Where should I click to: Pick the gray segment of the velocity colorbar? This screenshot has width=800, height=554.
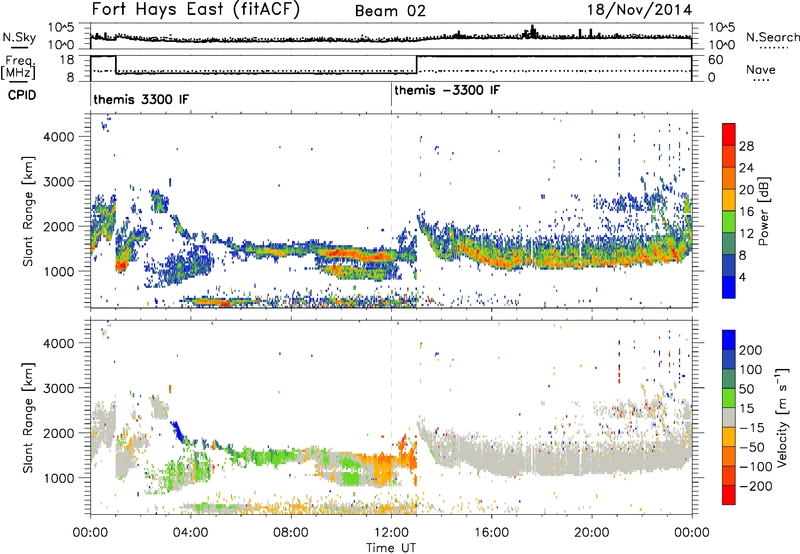click(729, 417)
